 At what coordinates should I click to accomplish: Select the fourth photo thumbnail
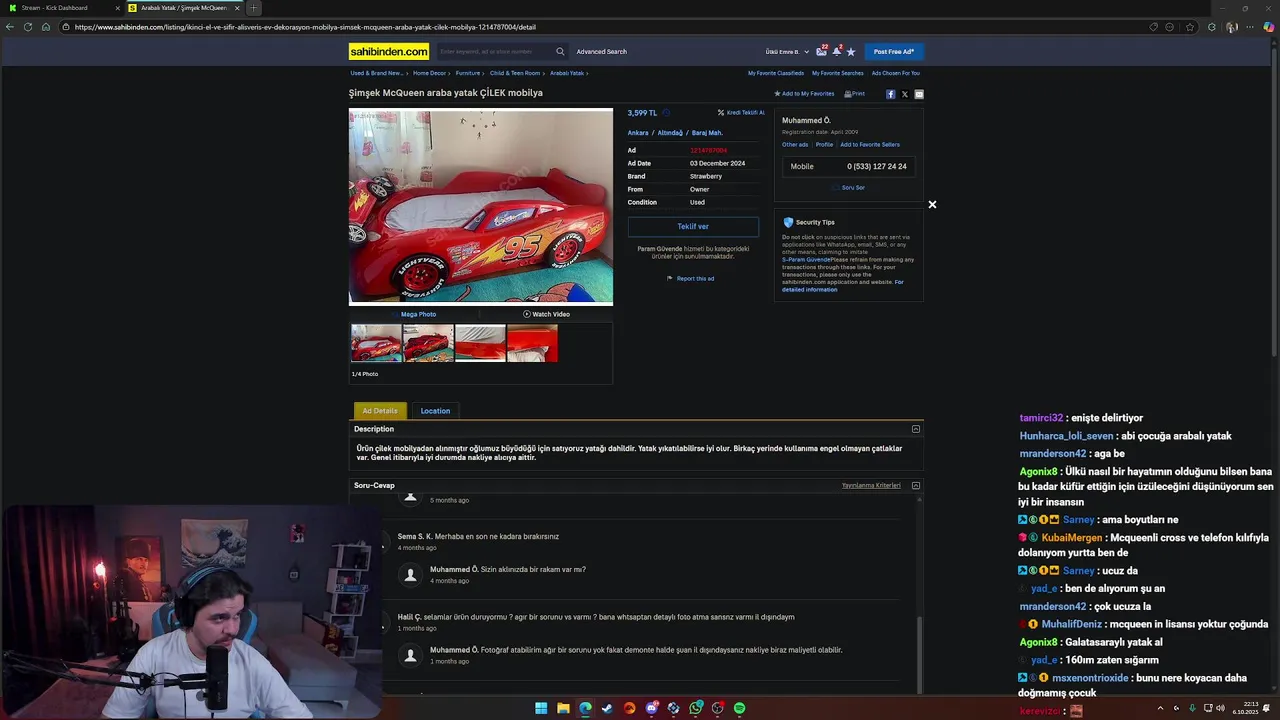532,343
